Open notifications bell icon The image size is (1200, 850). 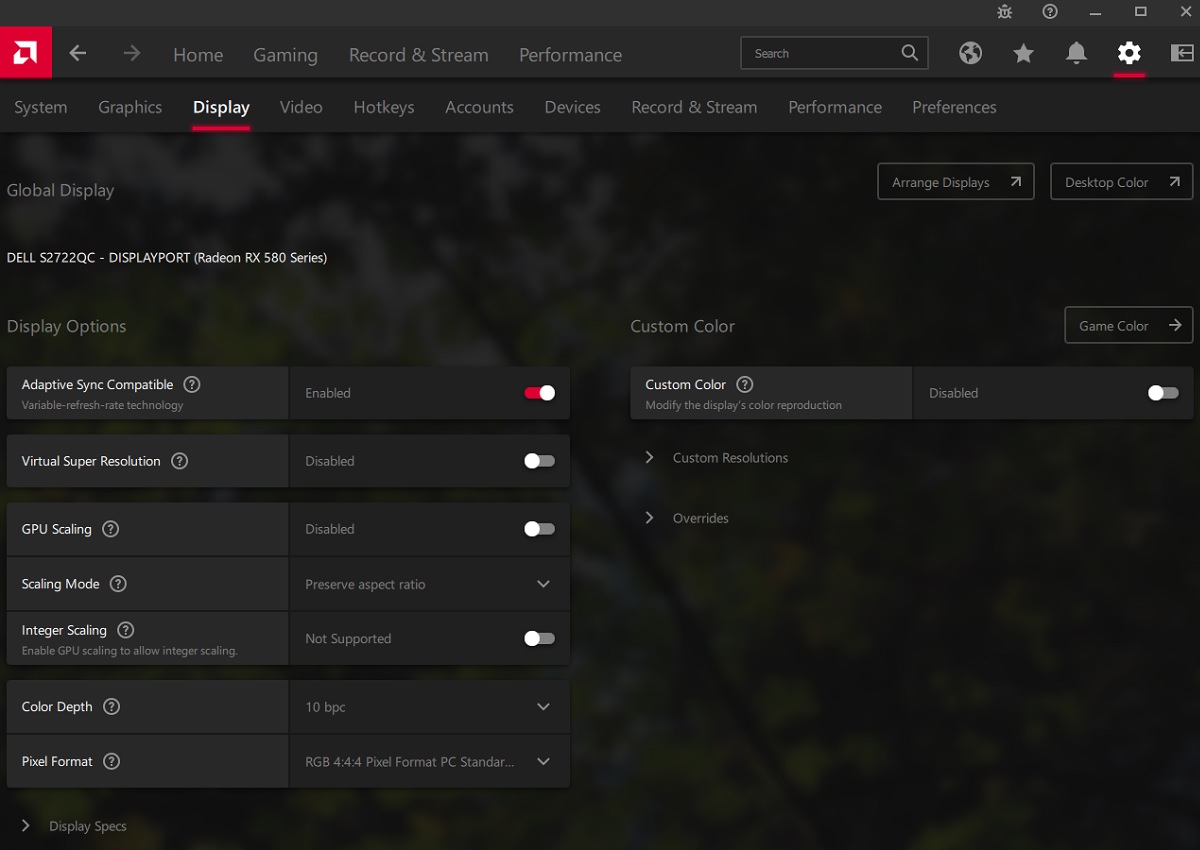[x=1076, y=53]
